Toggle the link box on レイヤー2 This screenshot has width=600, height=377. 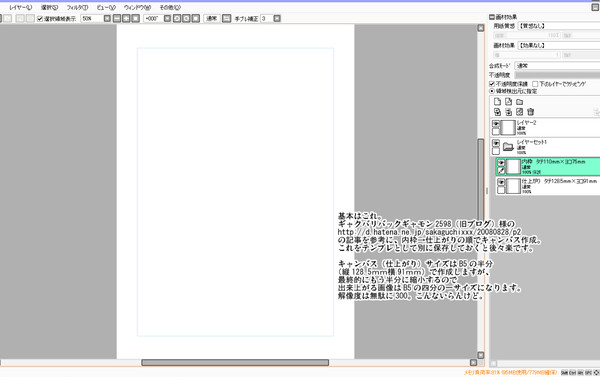pos(496,132)
